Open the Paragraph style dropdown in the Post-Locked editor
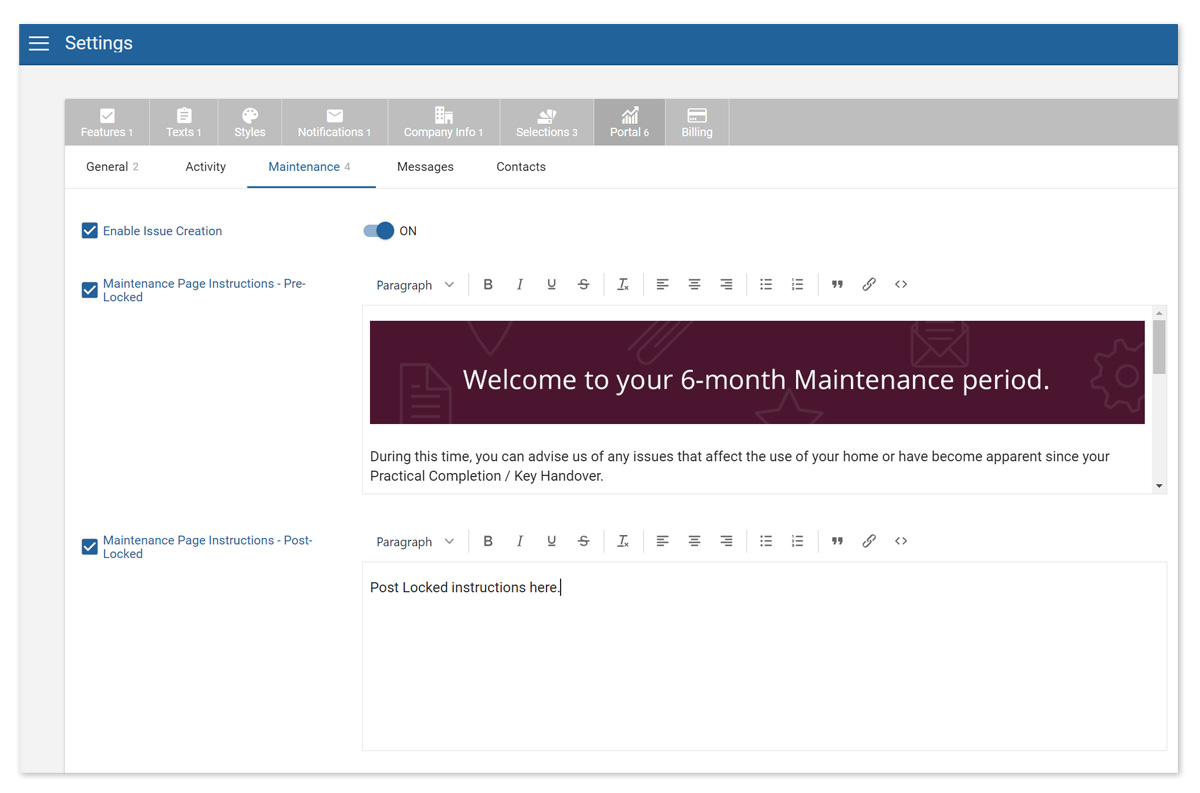Image resolution: width=1200 pixels, height=793 pixels. tap(415, 541)
